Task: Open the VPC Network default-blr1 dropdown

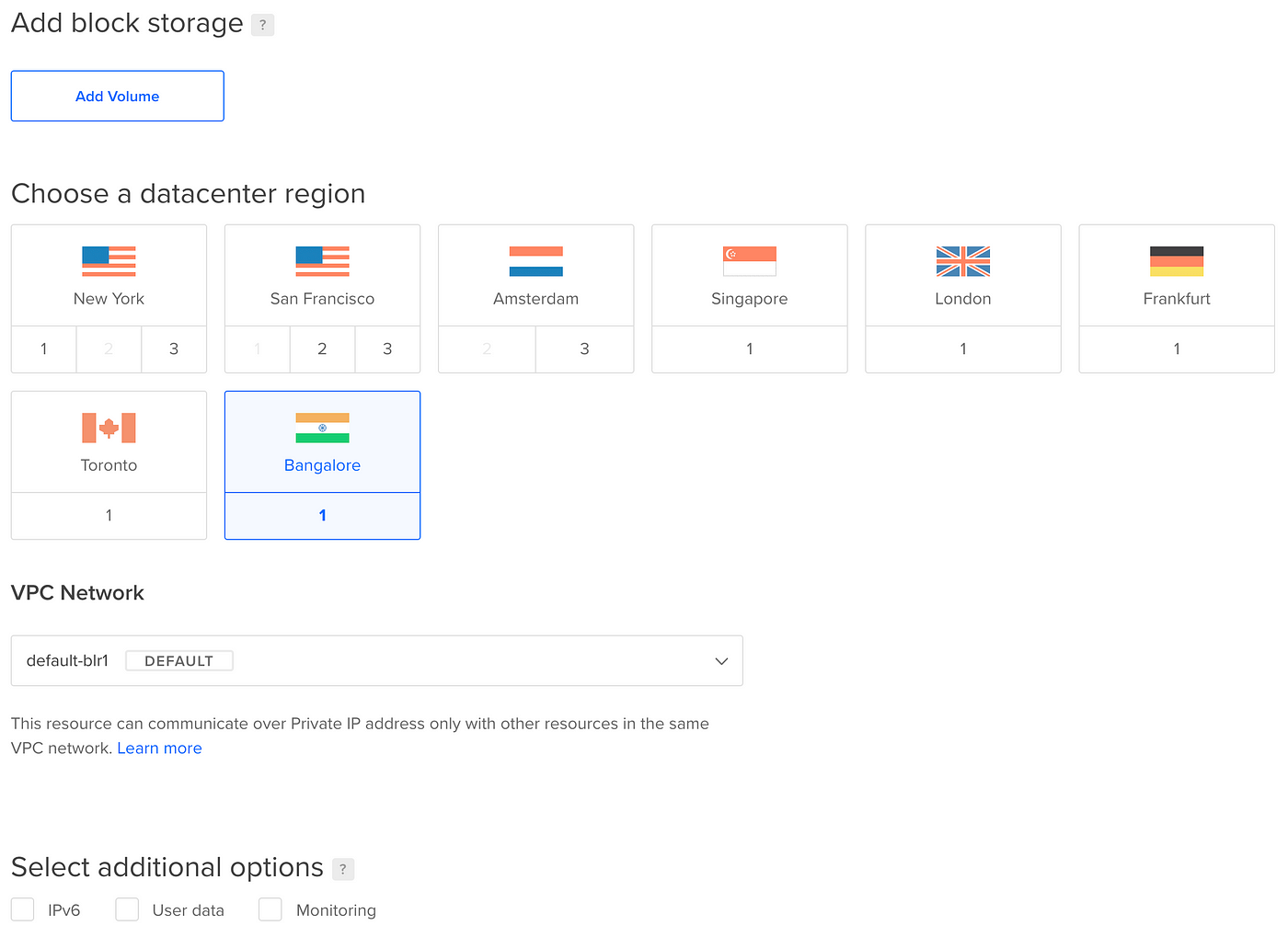Action: click(376, 660)
